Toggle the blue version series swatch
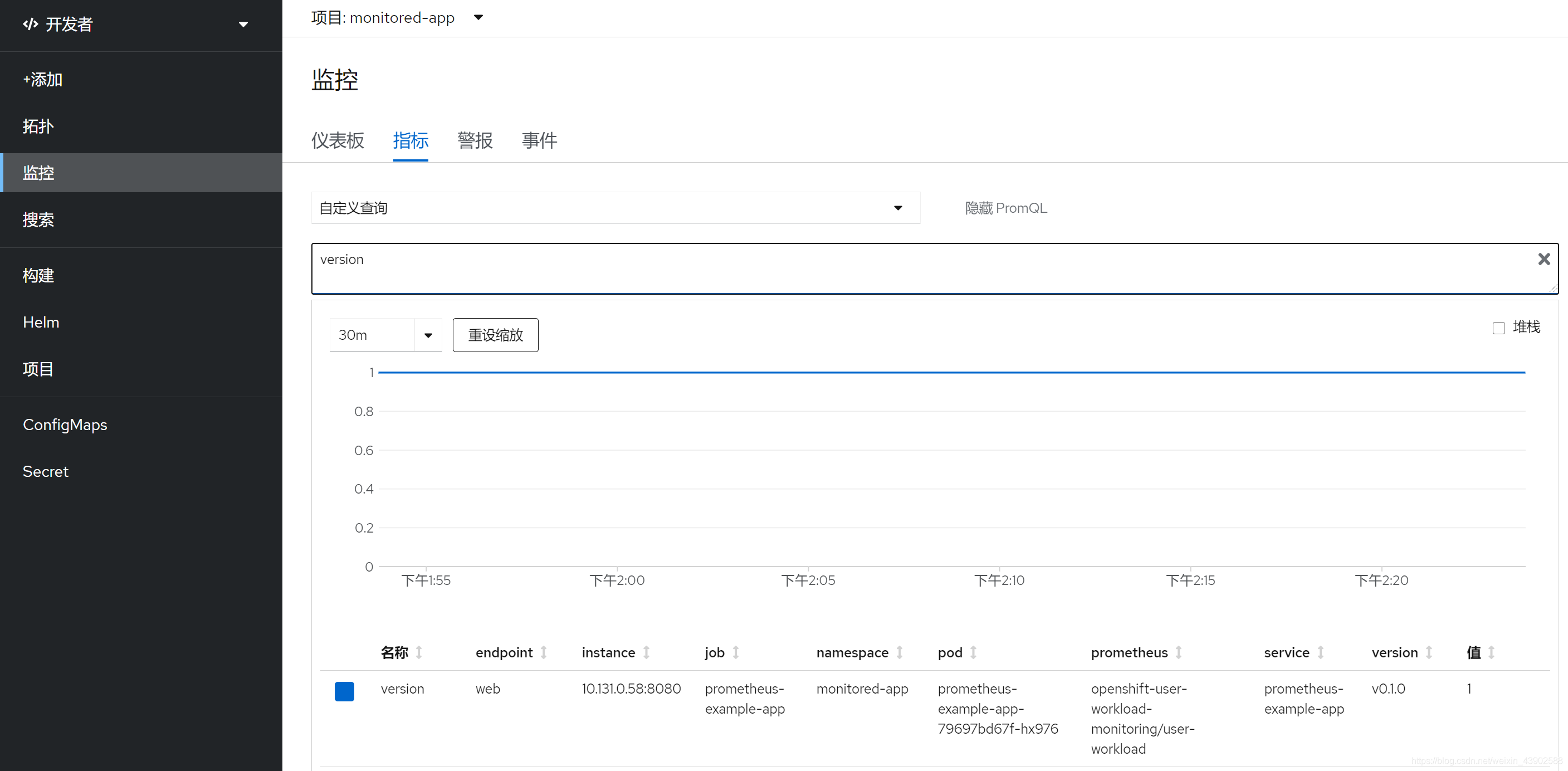 tap(345, 691)
